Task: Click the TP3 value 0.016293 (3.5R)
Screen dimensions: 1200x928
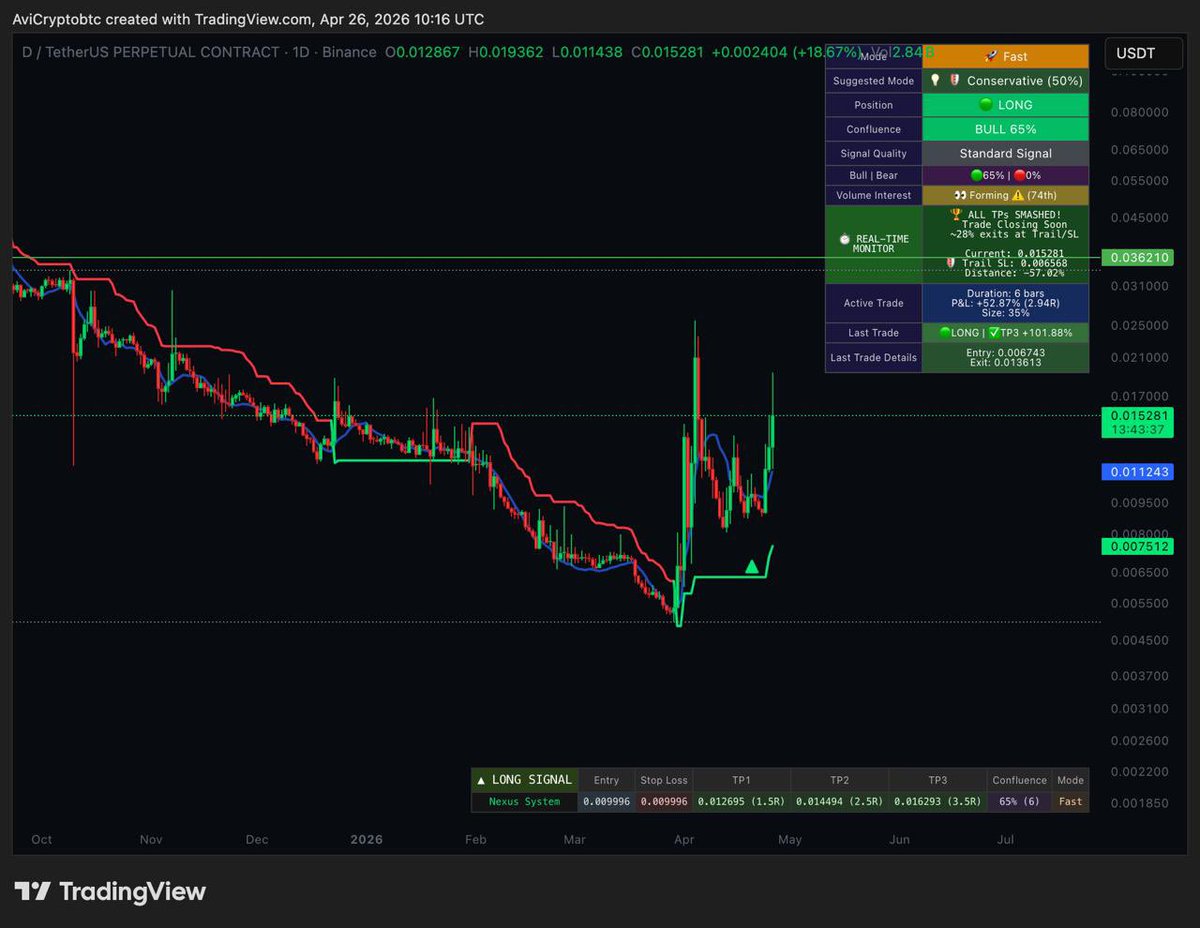Action: click(937, 801)
